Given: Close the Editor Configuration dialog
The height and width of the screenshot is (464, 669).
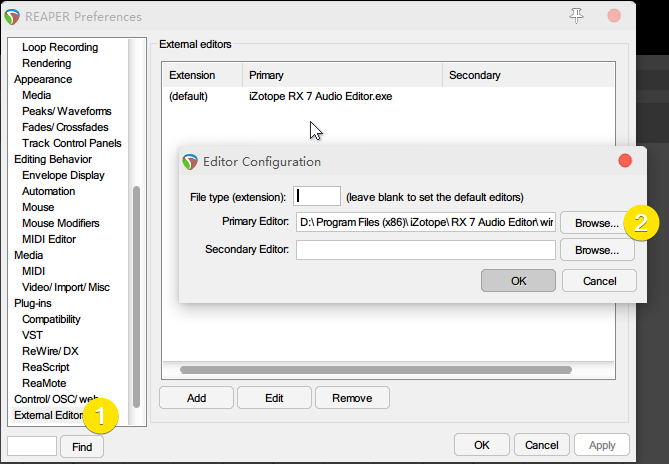Looking at the screenshot, I should [625, 161].
